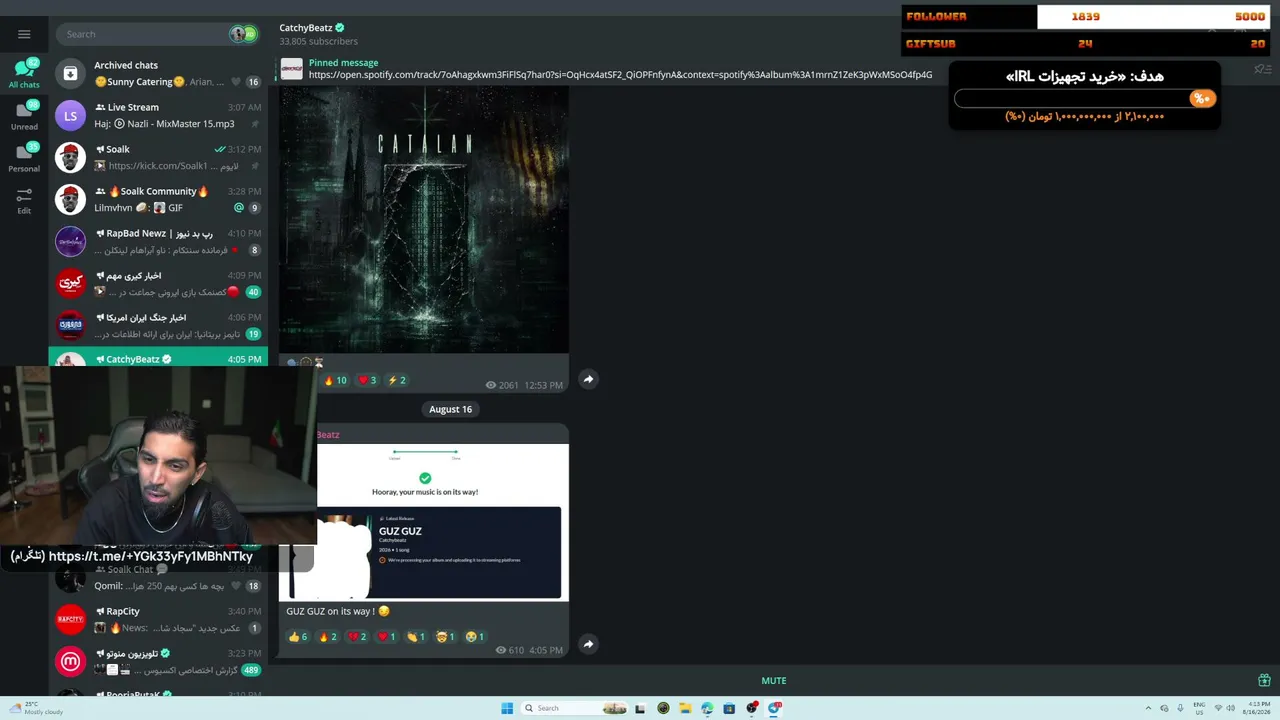Click the red m avatar above PooriaPutak
The image size is (1280, 720).
click(70, 661)
